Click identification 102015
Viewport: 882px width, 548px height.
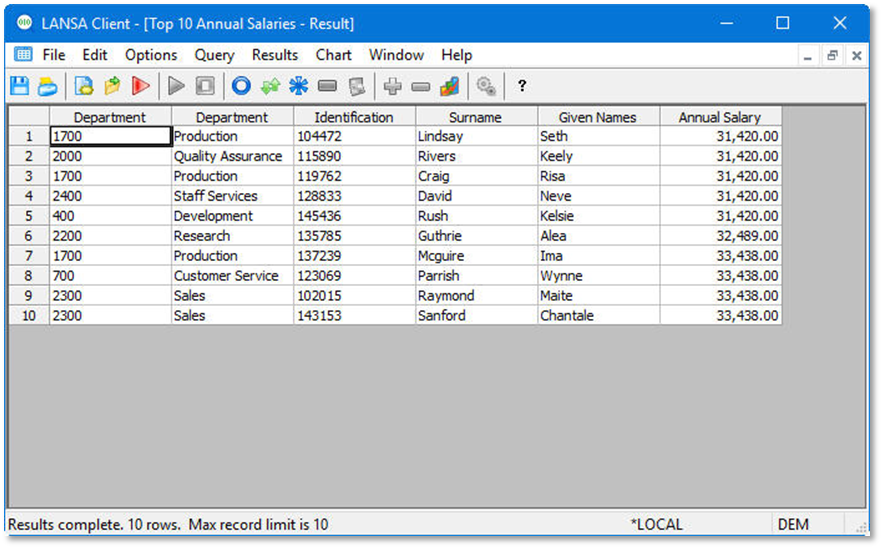point(354,296)
